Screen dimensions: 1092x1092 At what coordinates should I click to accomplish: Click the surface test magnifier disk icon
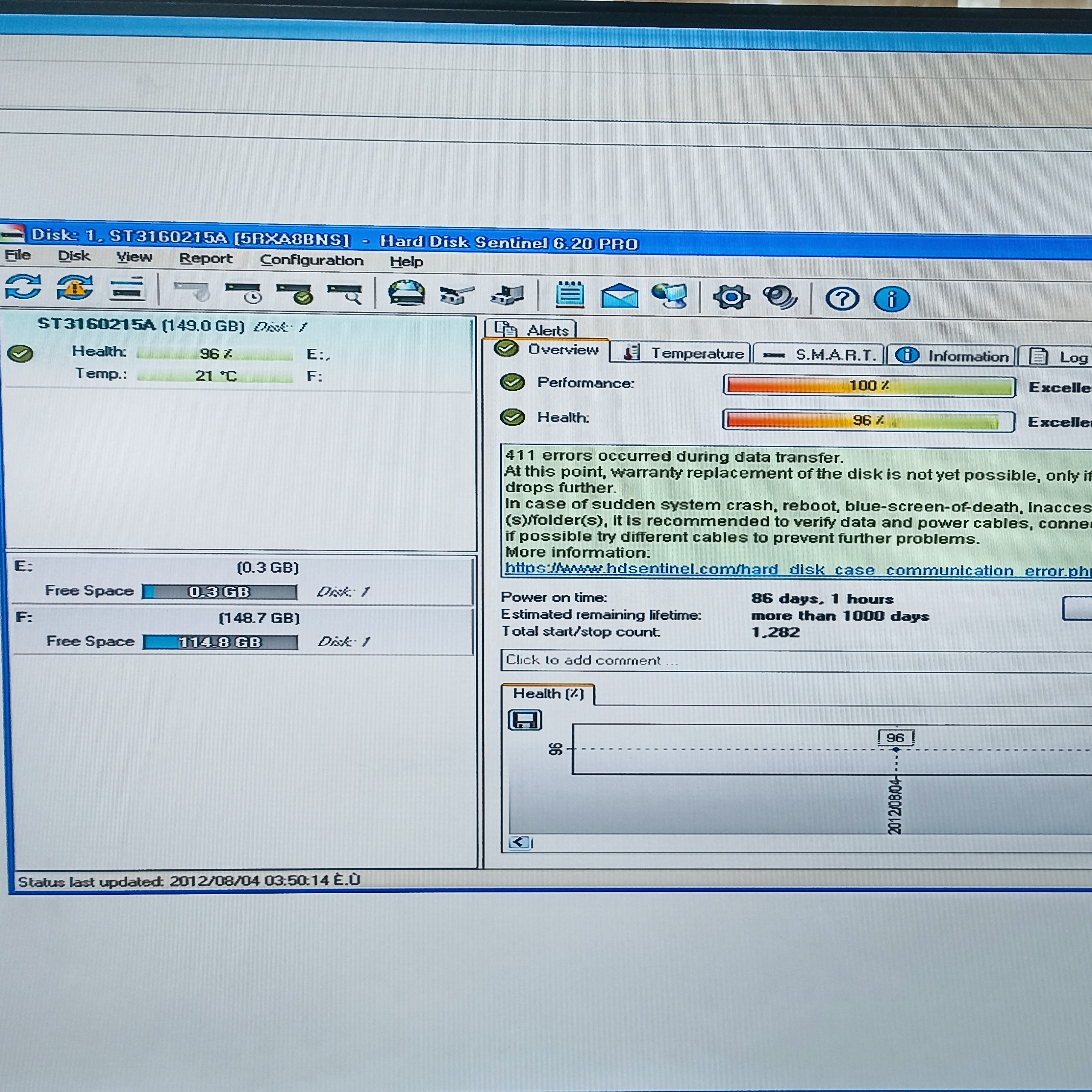[x=346, y=293]
